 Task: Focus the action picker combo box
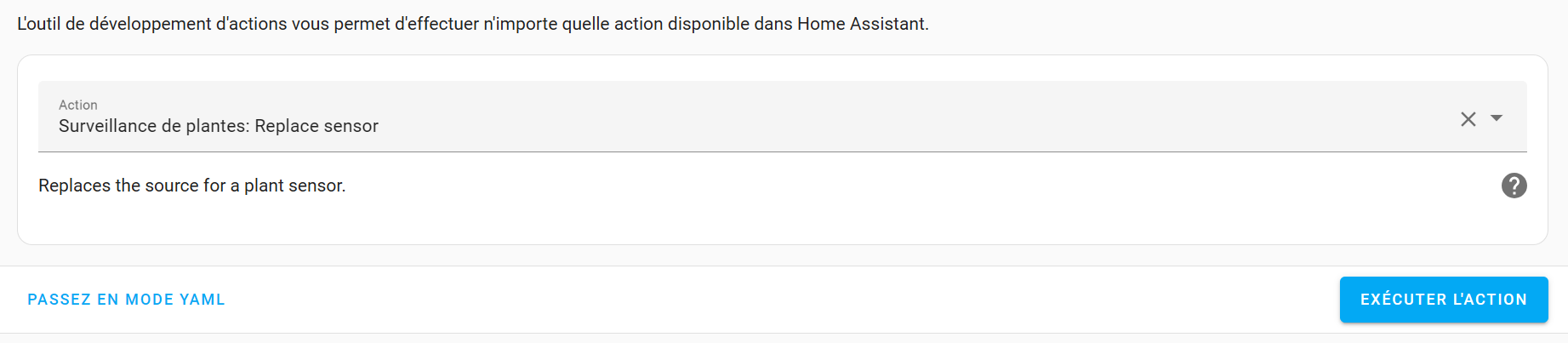point(783,117)
